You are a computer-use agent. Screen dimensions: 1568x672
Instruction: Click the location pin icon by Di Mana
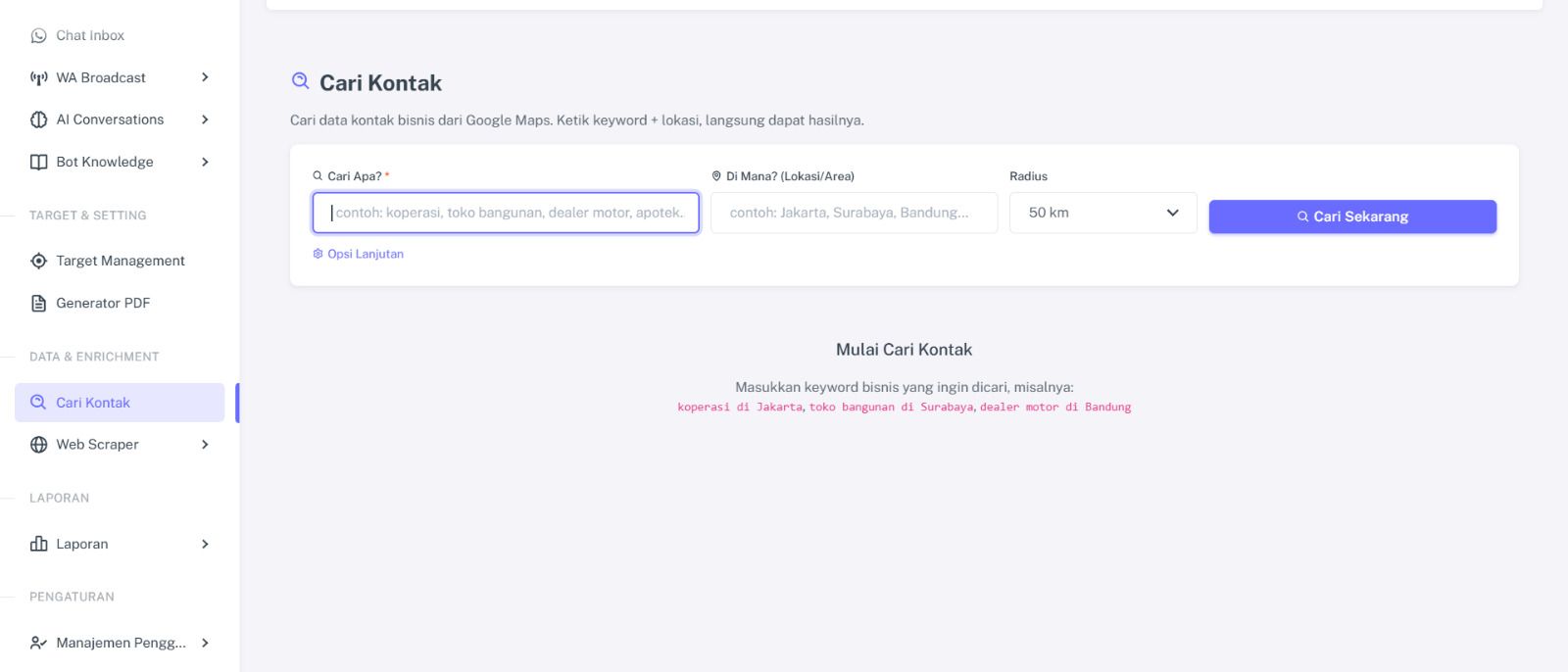pos(716,176)
